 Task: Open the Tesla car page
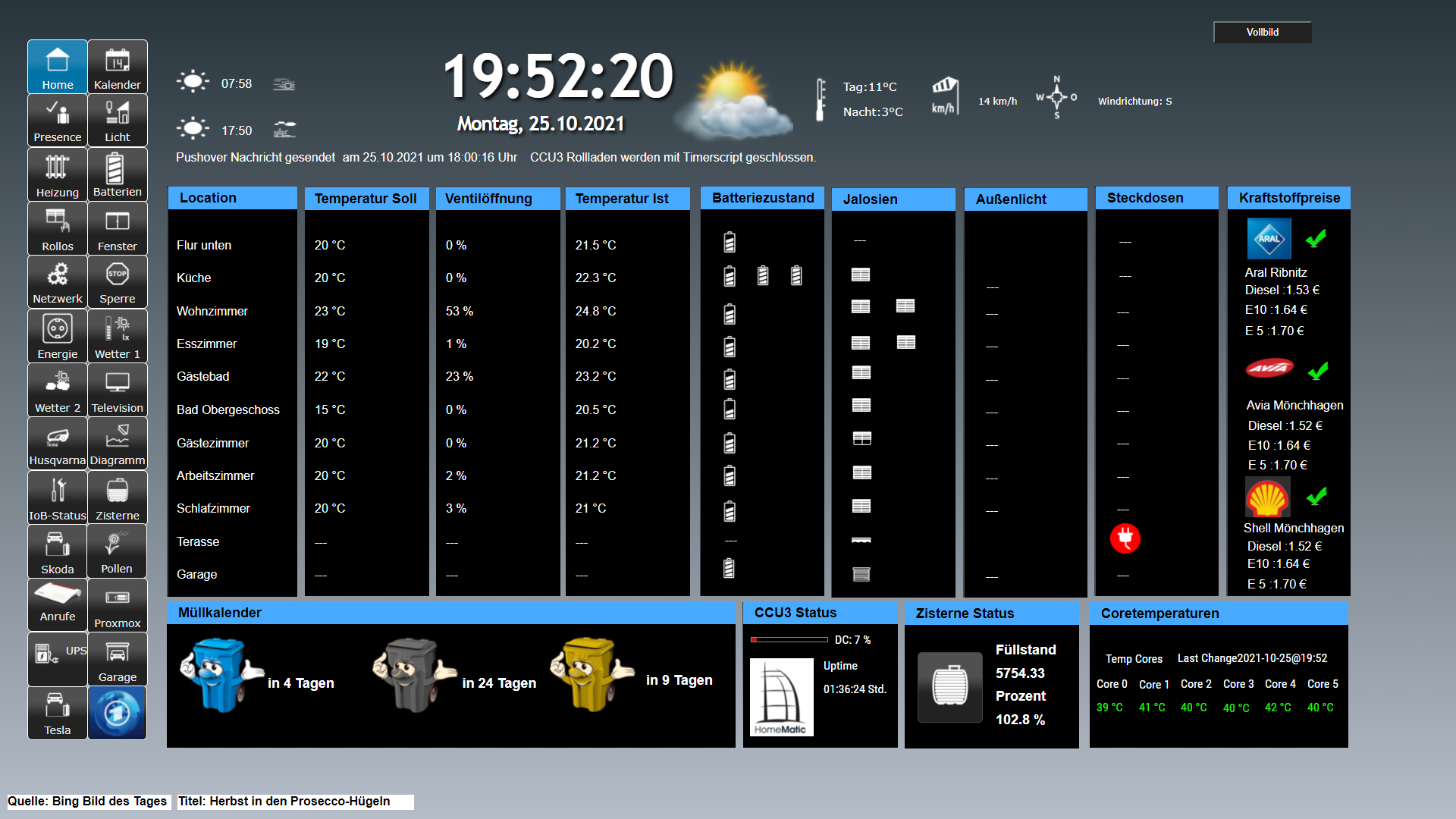(58, 713)
